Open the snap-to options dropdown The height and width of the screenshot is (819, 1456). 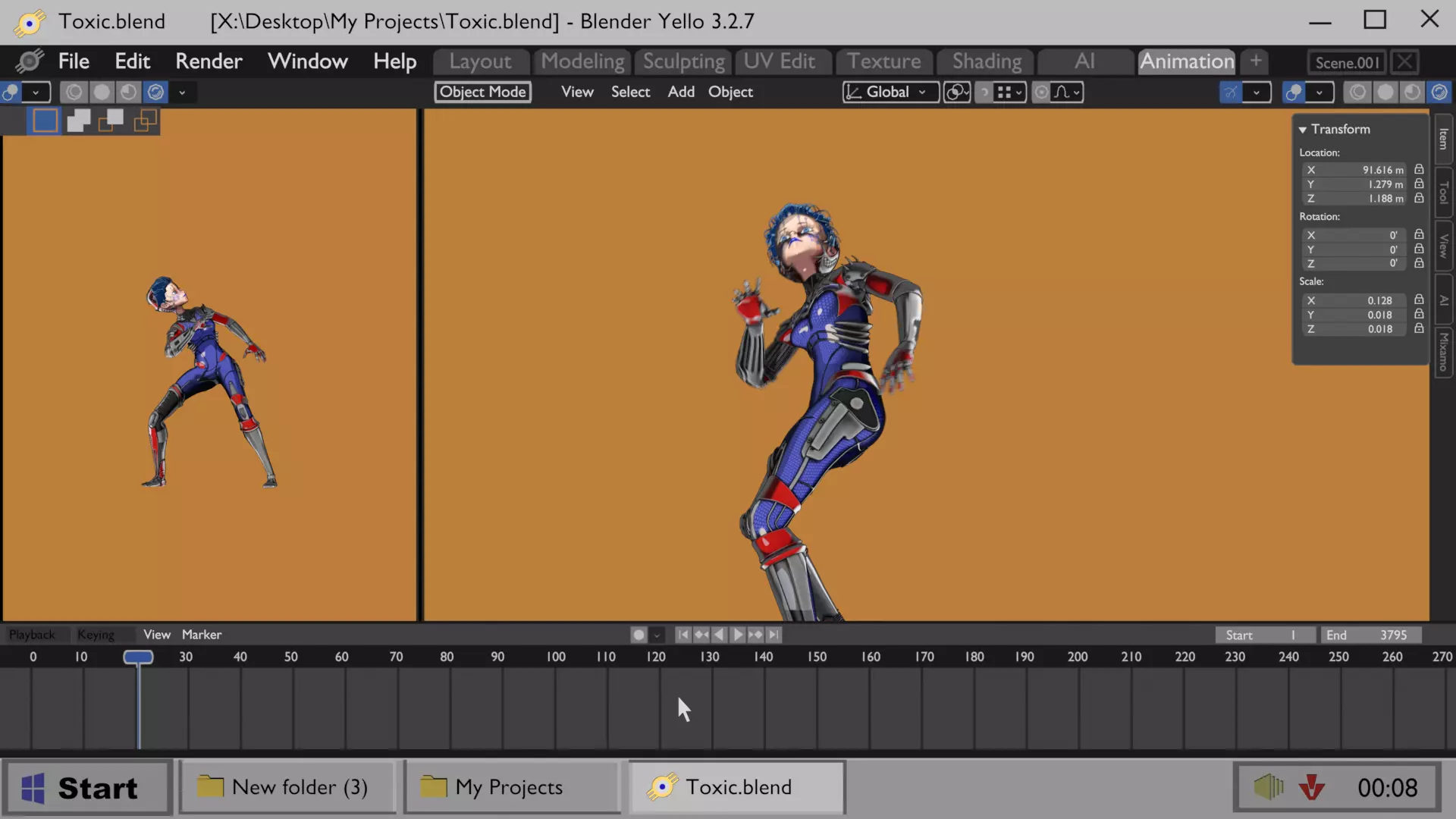[1010, 92]
